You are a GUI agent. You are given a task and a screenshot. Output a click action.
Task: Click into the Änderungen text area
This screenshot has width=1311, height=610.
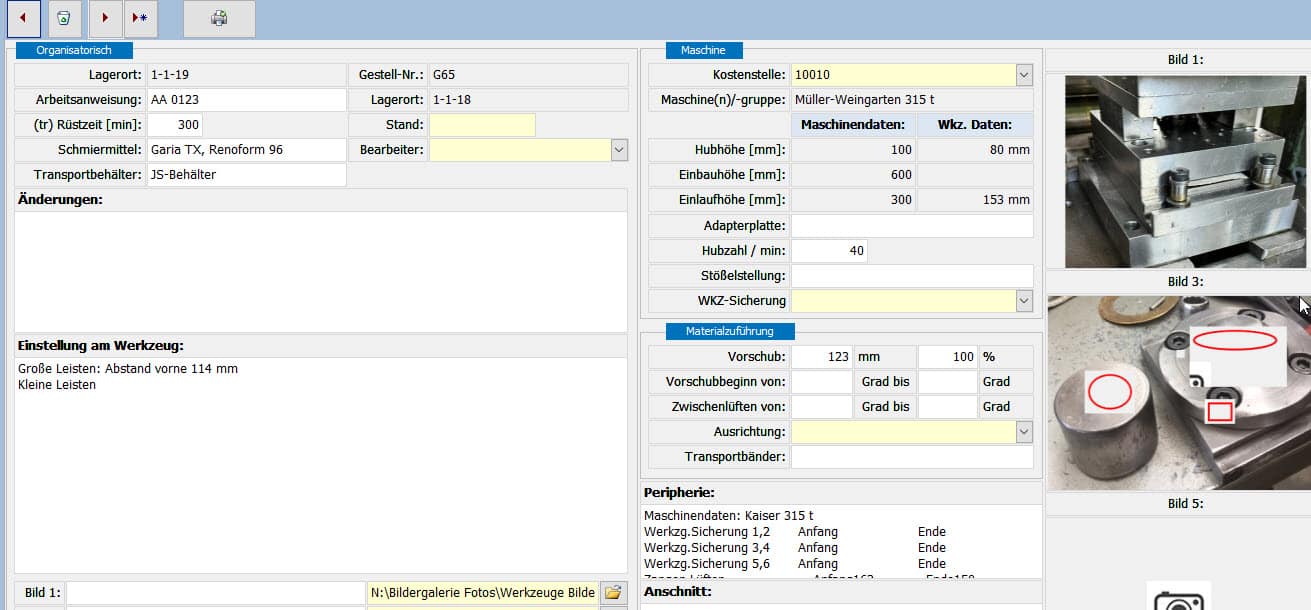(x=320, y=270)
